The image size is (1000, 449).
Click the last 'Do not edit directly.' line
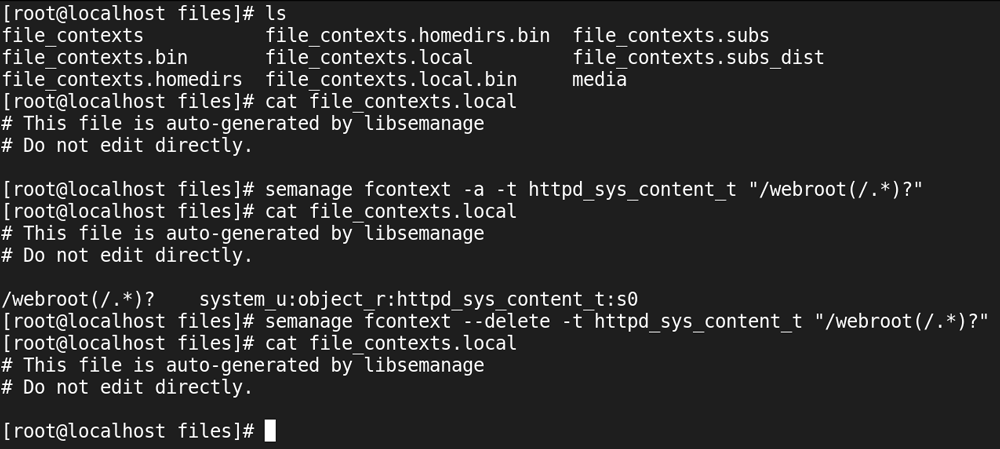tap(128, 387)
